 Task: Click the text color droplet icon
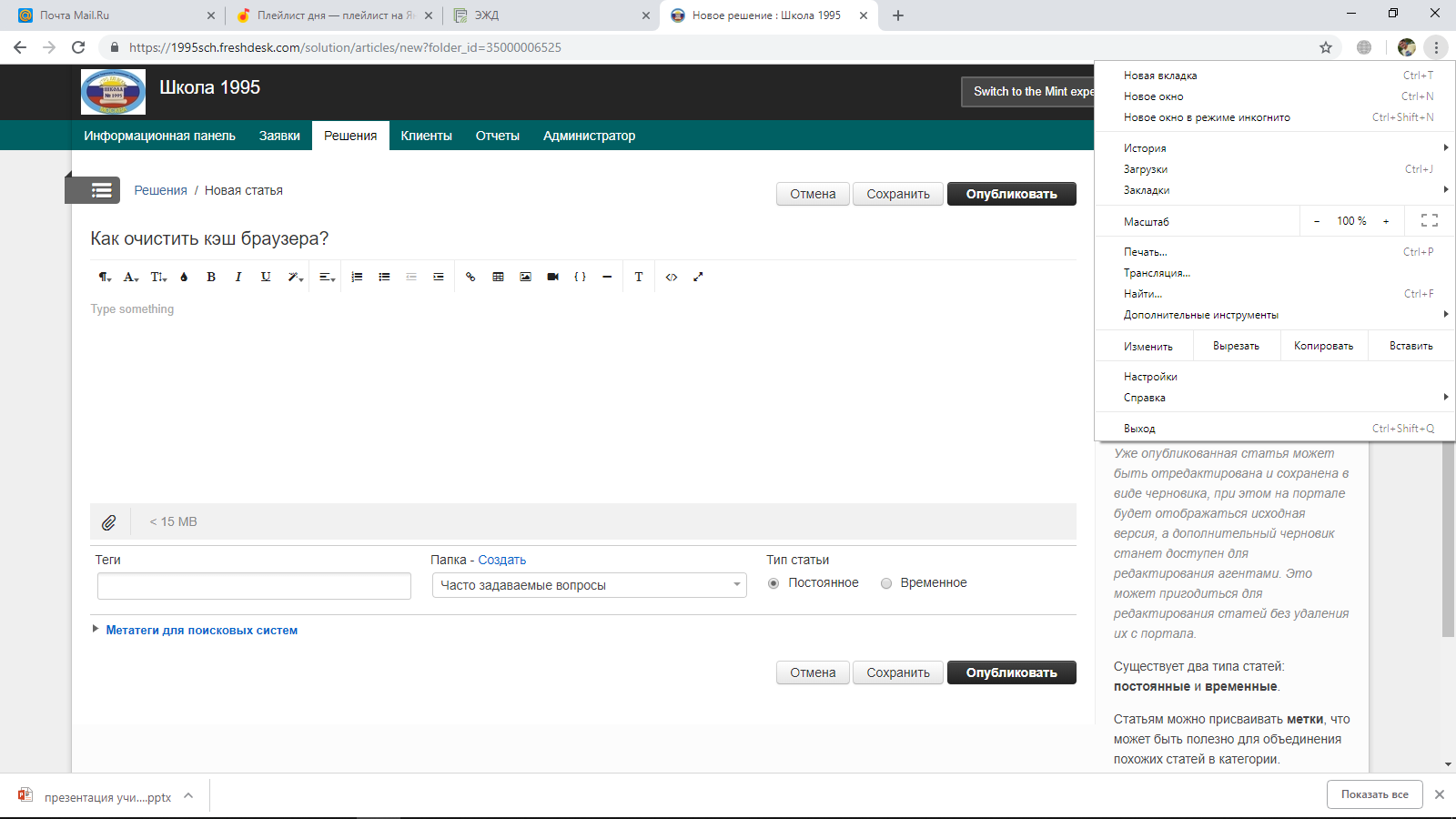pyautogui.click(x=184, y=277)
